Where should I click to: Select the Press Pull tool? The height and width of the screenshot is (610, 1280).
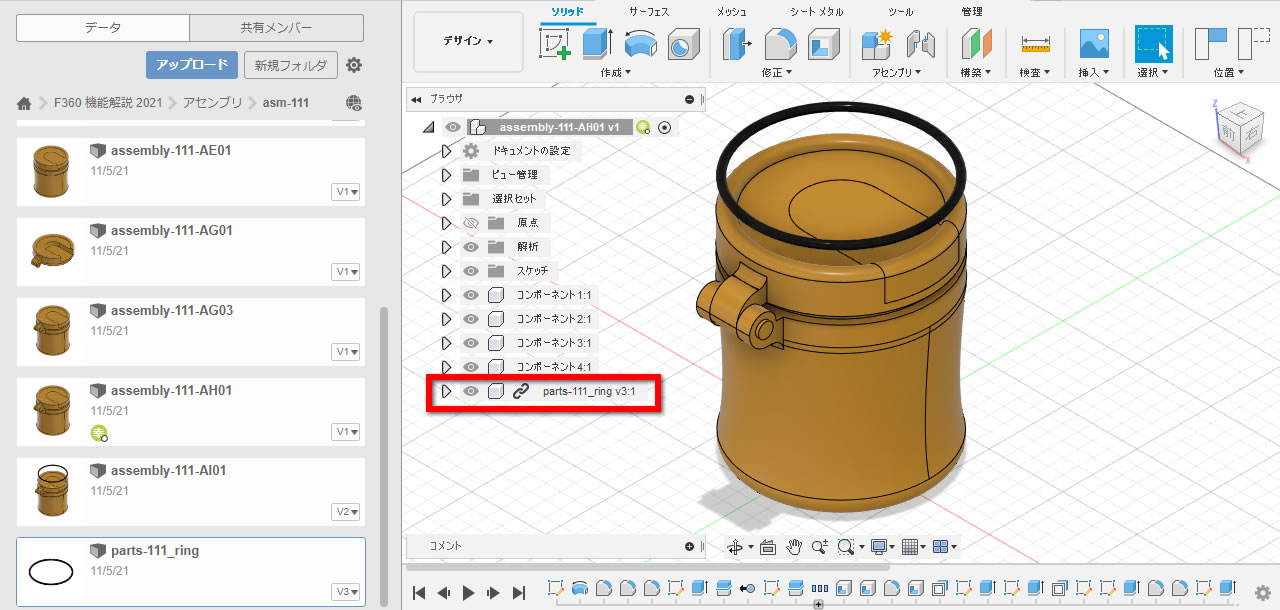click(738, 44)
